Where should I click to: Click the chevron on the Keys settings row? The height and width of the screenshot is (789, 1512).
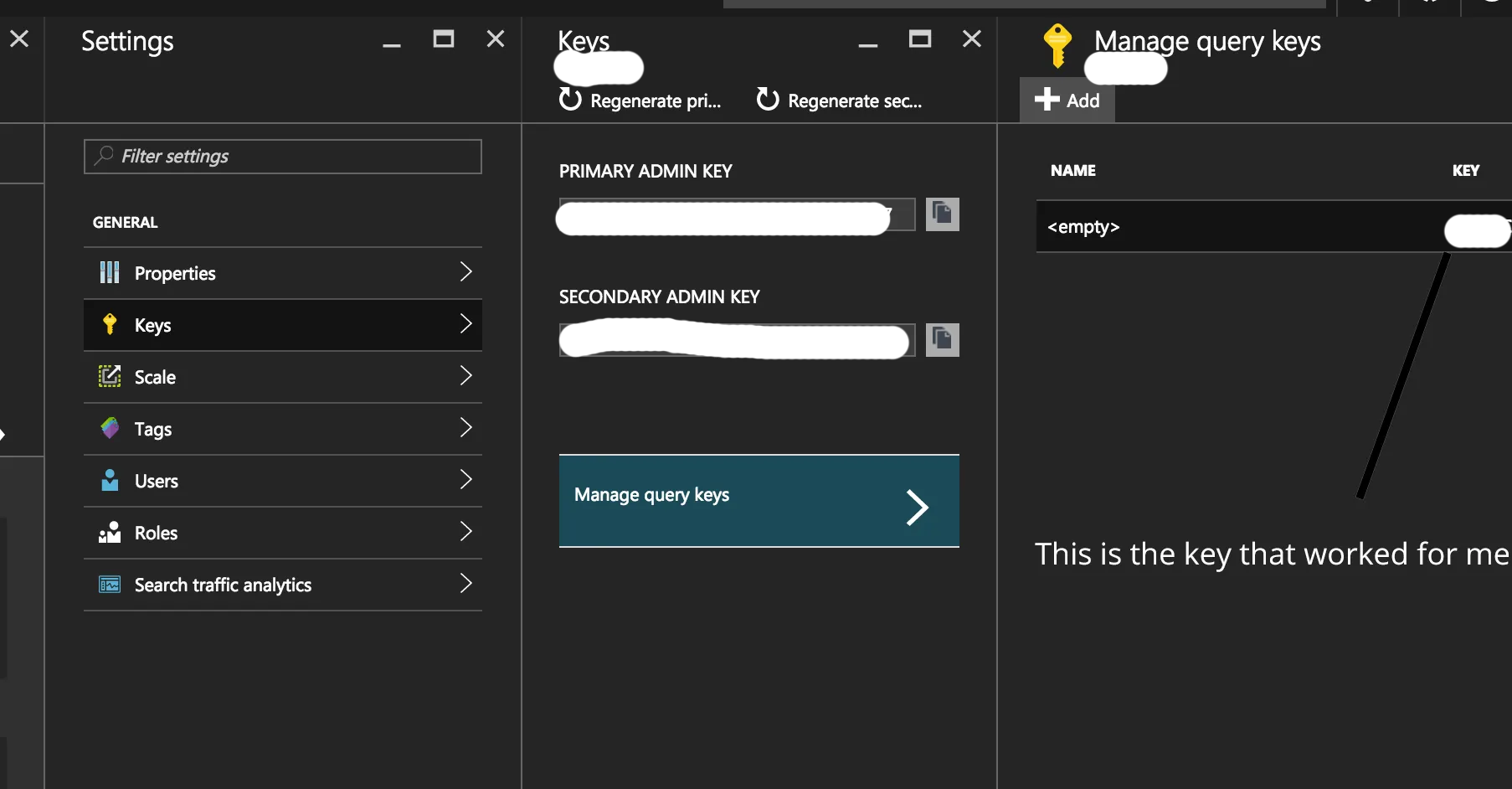(466, 323)
